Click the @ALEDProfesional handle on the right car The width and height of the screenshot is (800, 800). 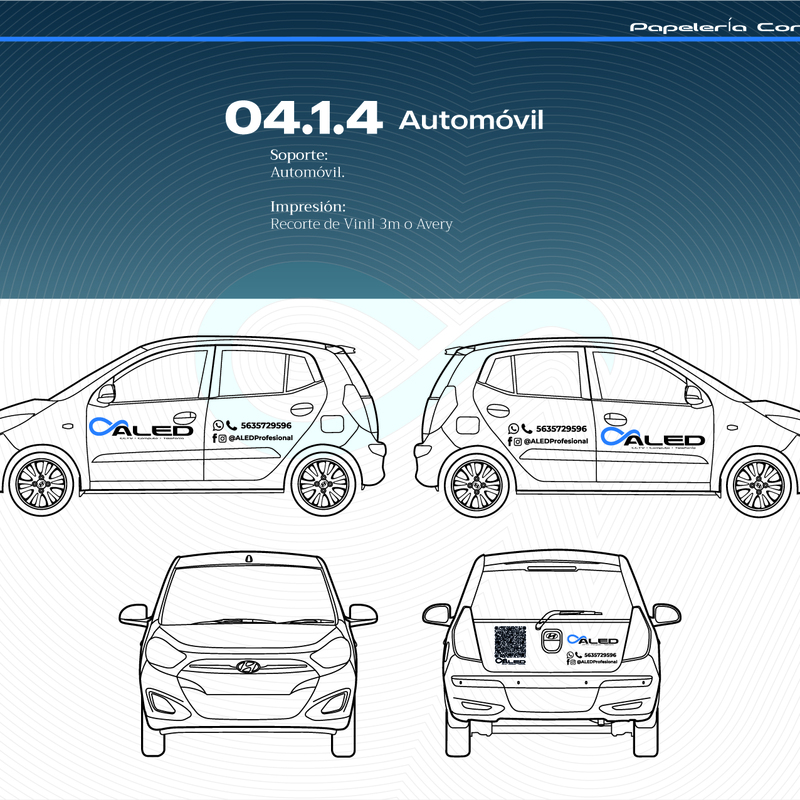[556, 441]
